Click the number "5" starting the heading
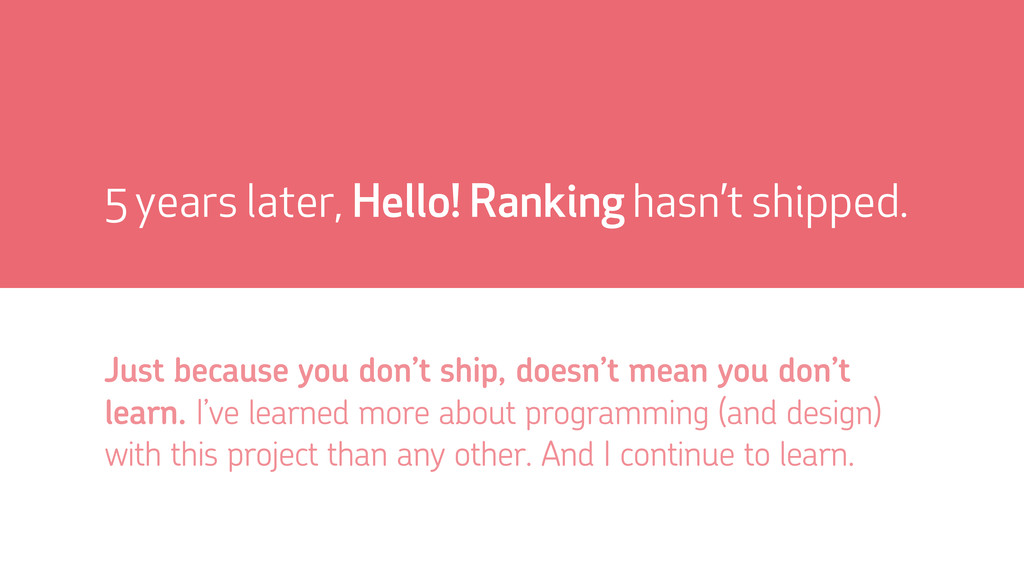This screenshot has height=576, width=1024. (x=116, y=205)
